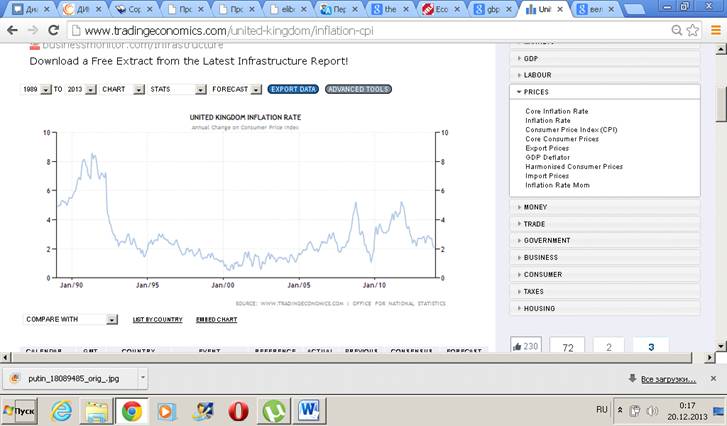Switch to Microsoft Word in the taskbar
Image resolution: width=727 pixels, height=426 pixels.
pyautogui.click(x=308, y=410)
